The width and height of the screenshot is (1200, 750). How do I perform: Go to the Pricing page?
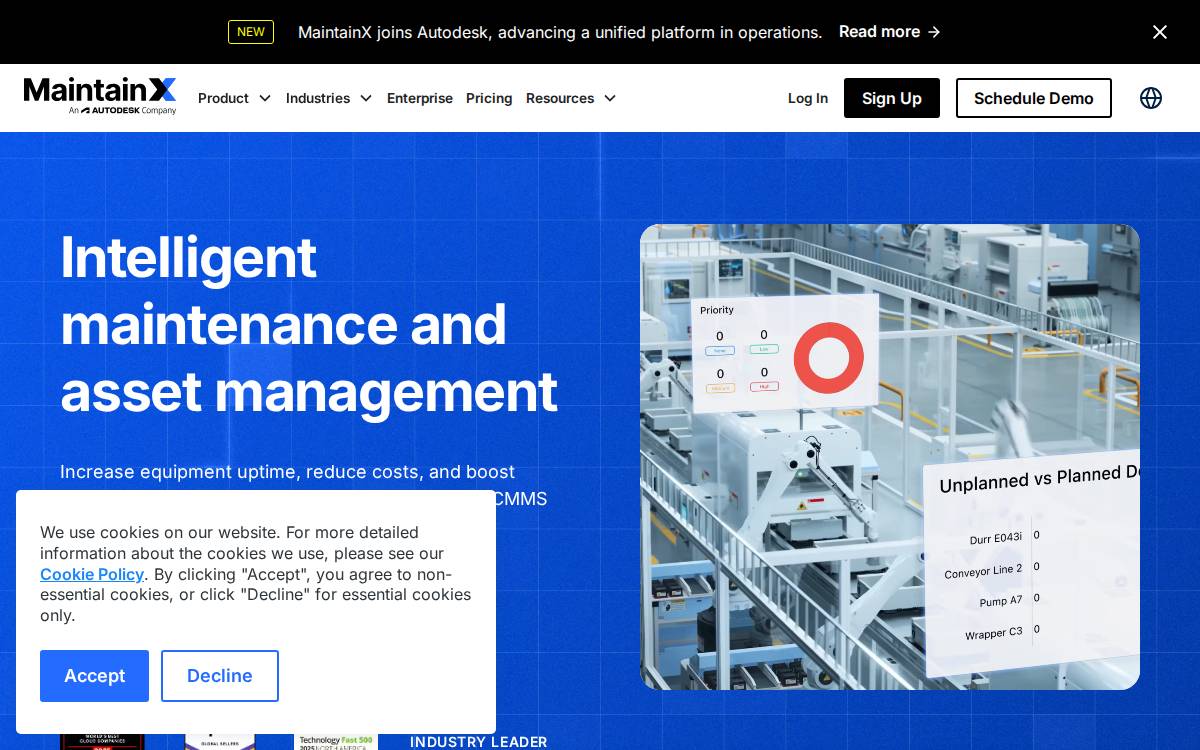489,98
